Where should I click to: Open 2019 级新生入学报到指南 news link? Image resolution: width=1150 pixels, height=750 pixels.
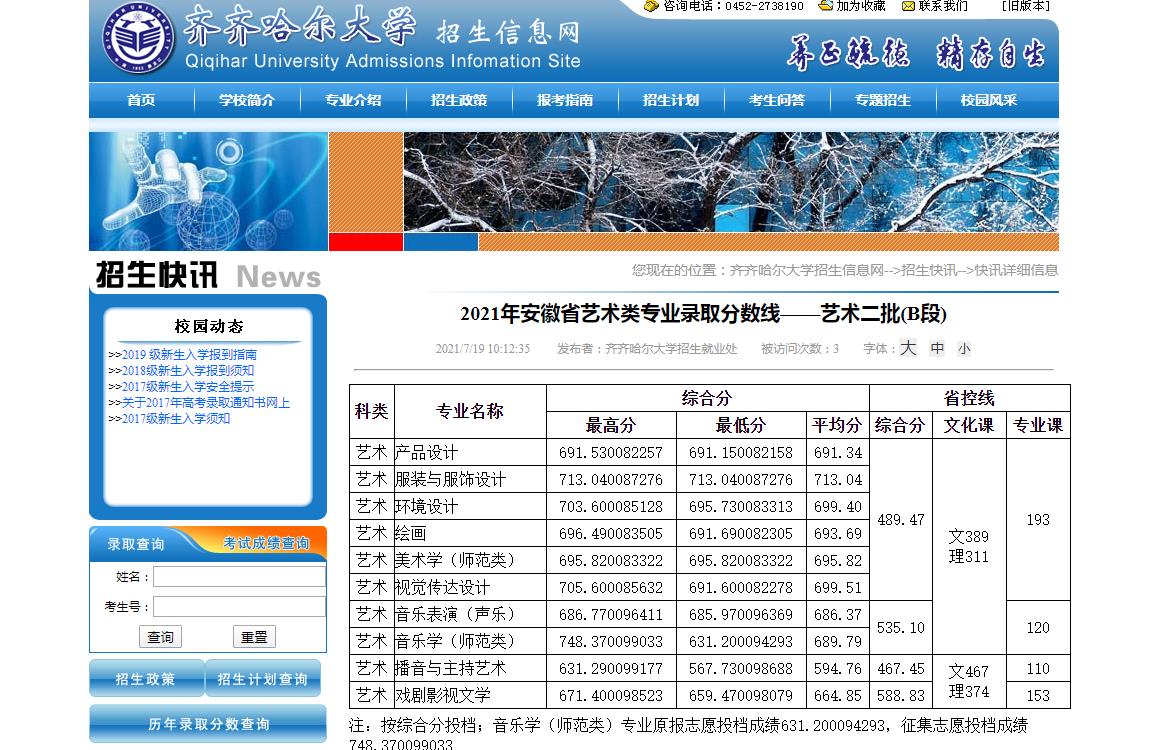[189, 354]
